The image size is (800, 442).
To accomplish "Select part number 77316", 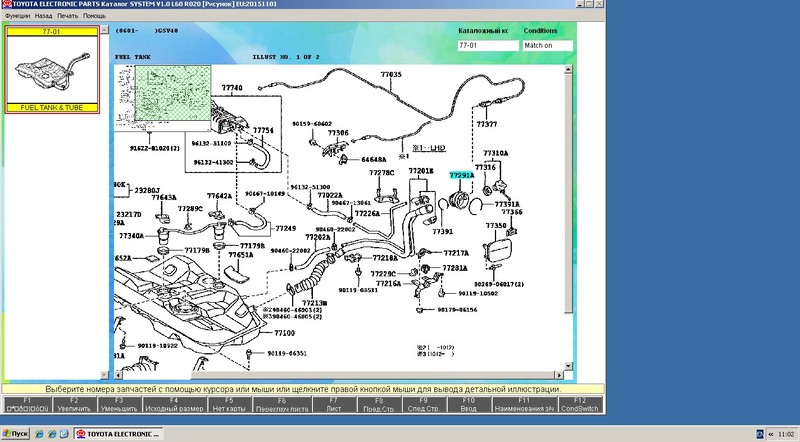I will coord(485,167).
